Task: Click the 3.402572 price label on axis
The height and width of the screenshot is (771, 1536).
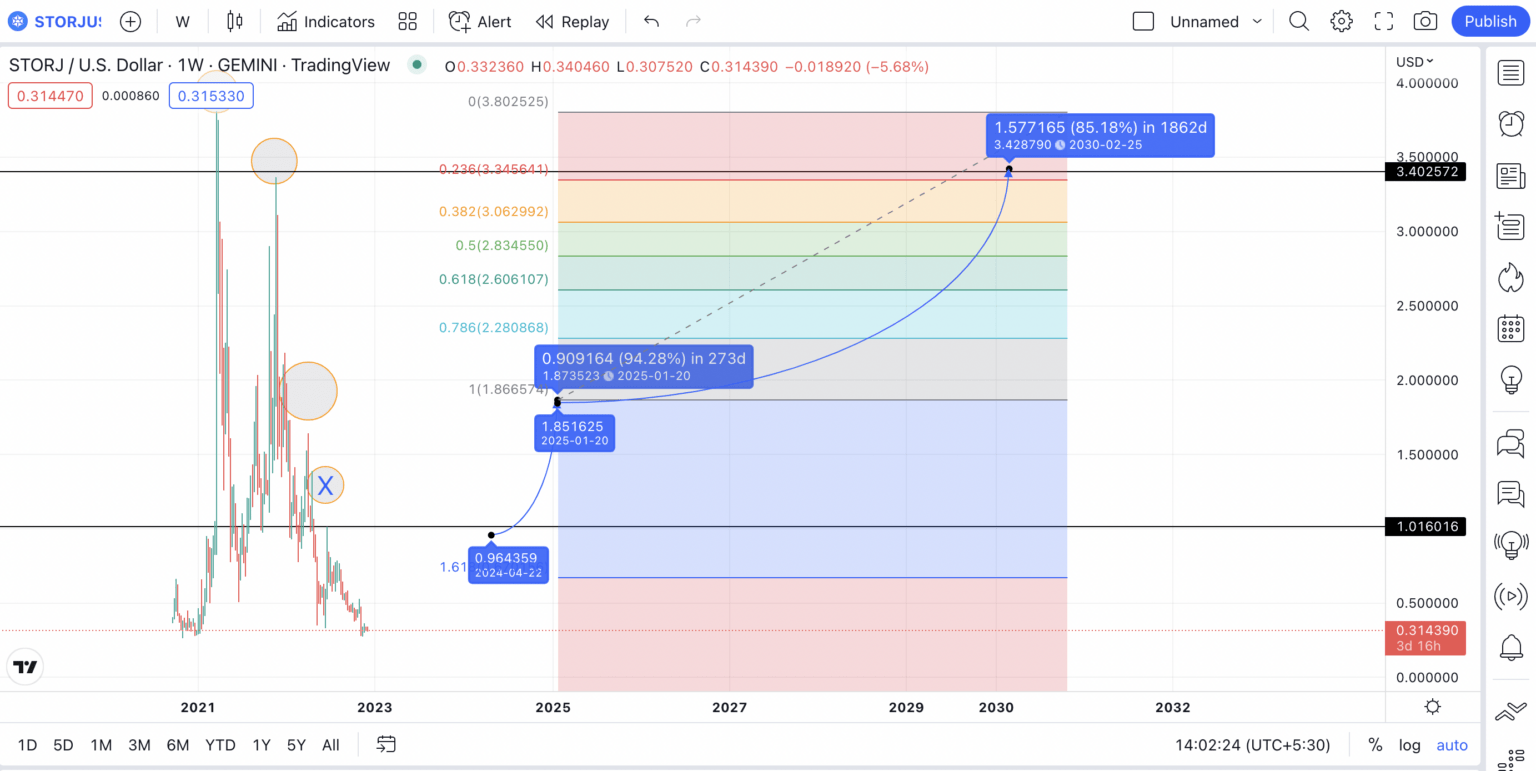Action: [1425, 172]
